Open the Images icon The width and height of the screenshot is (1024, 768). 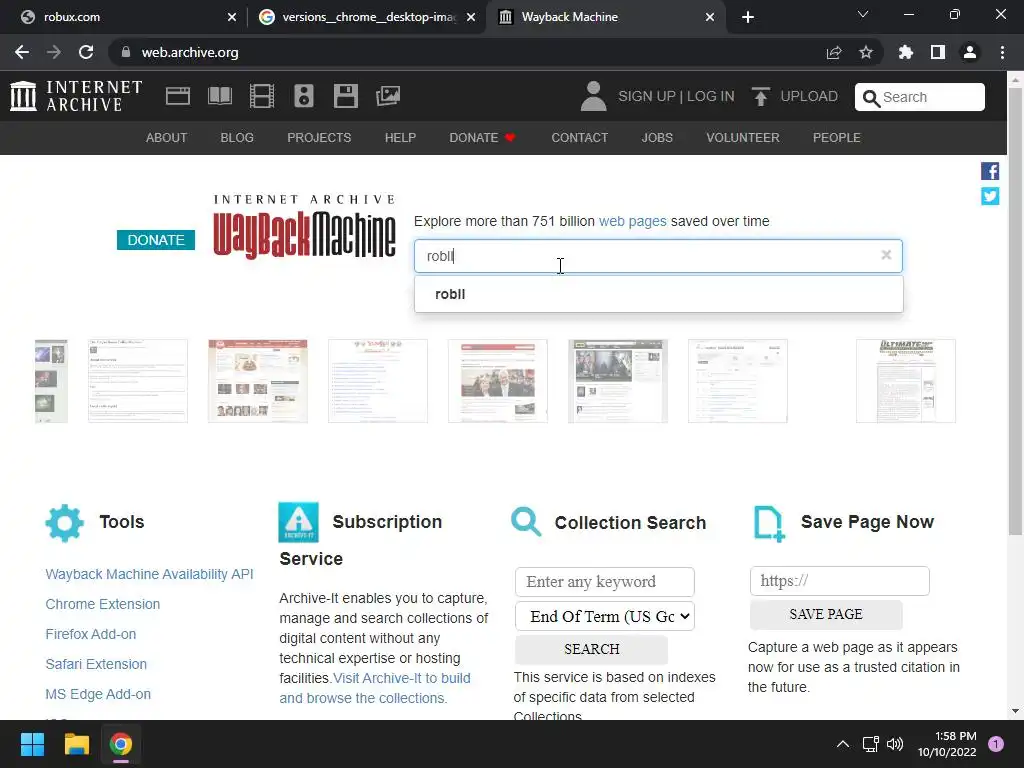[388, 96]
